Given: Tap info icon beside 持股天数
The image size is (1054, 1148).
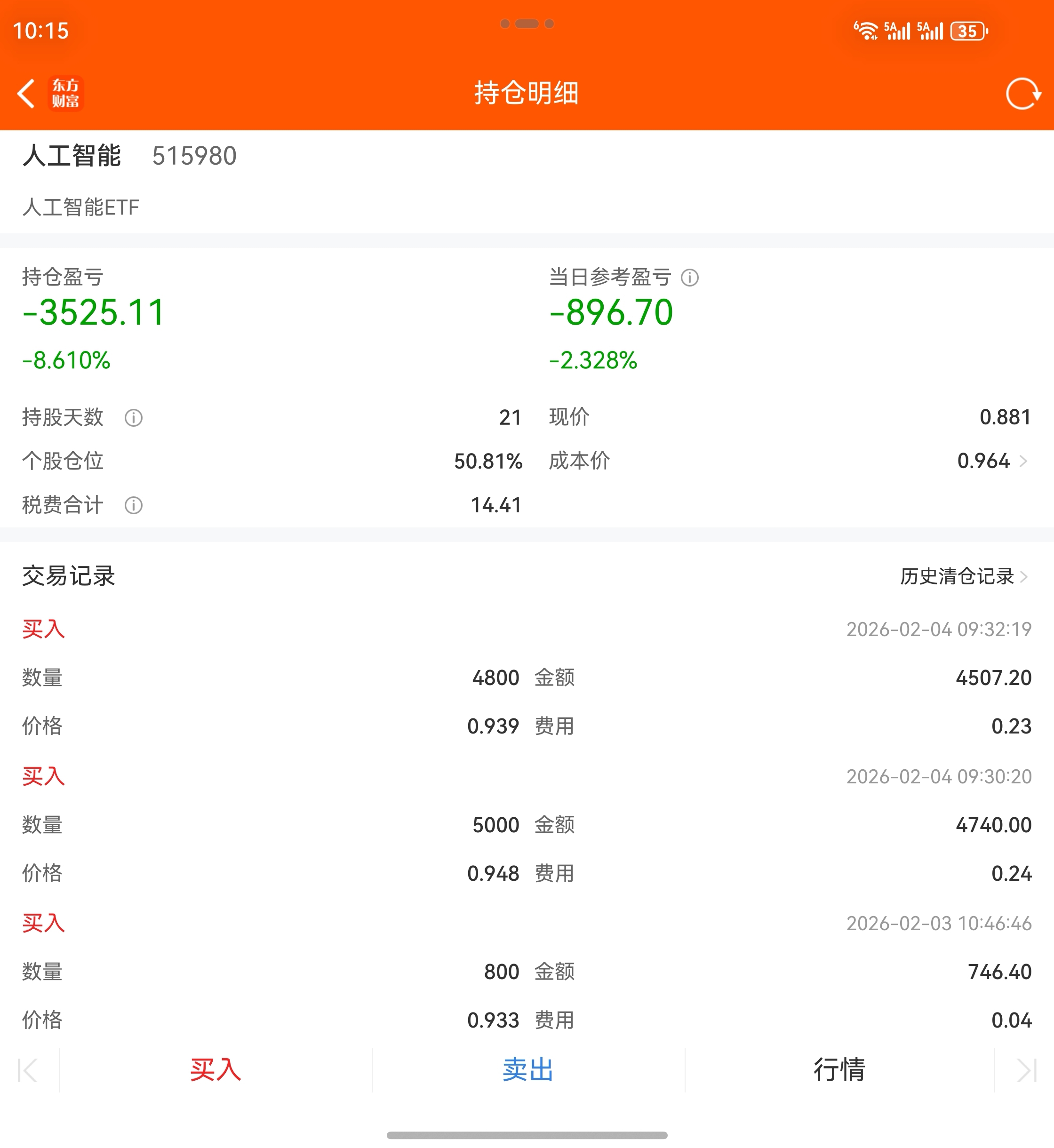Looking at the screenshot, I should (134, 418).
